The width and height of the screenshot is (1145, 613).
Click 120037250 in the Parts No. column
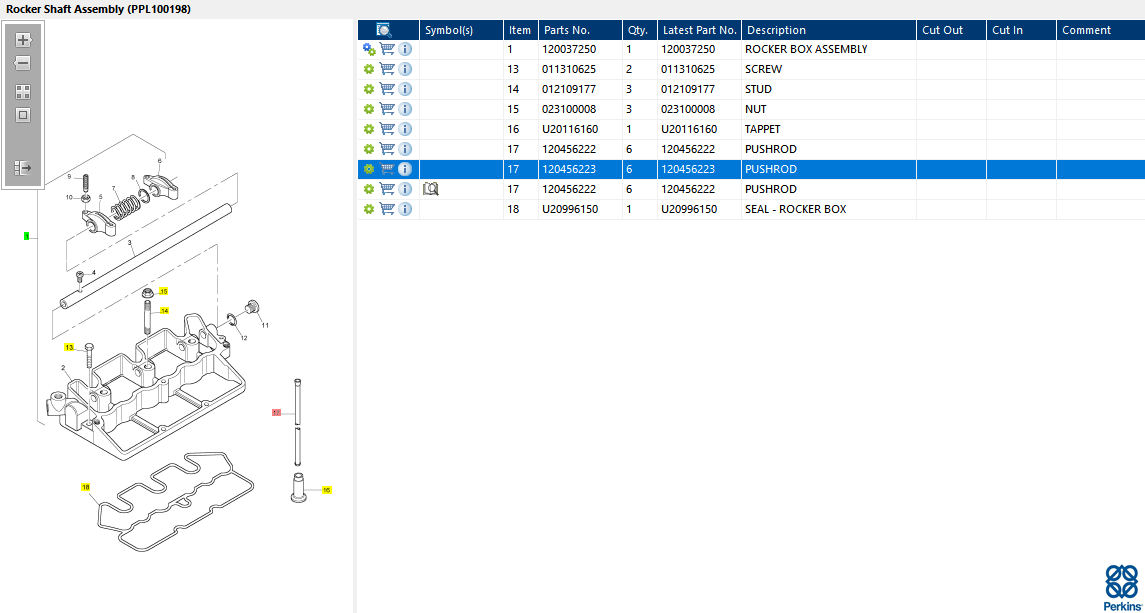[x=570, y=50]
